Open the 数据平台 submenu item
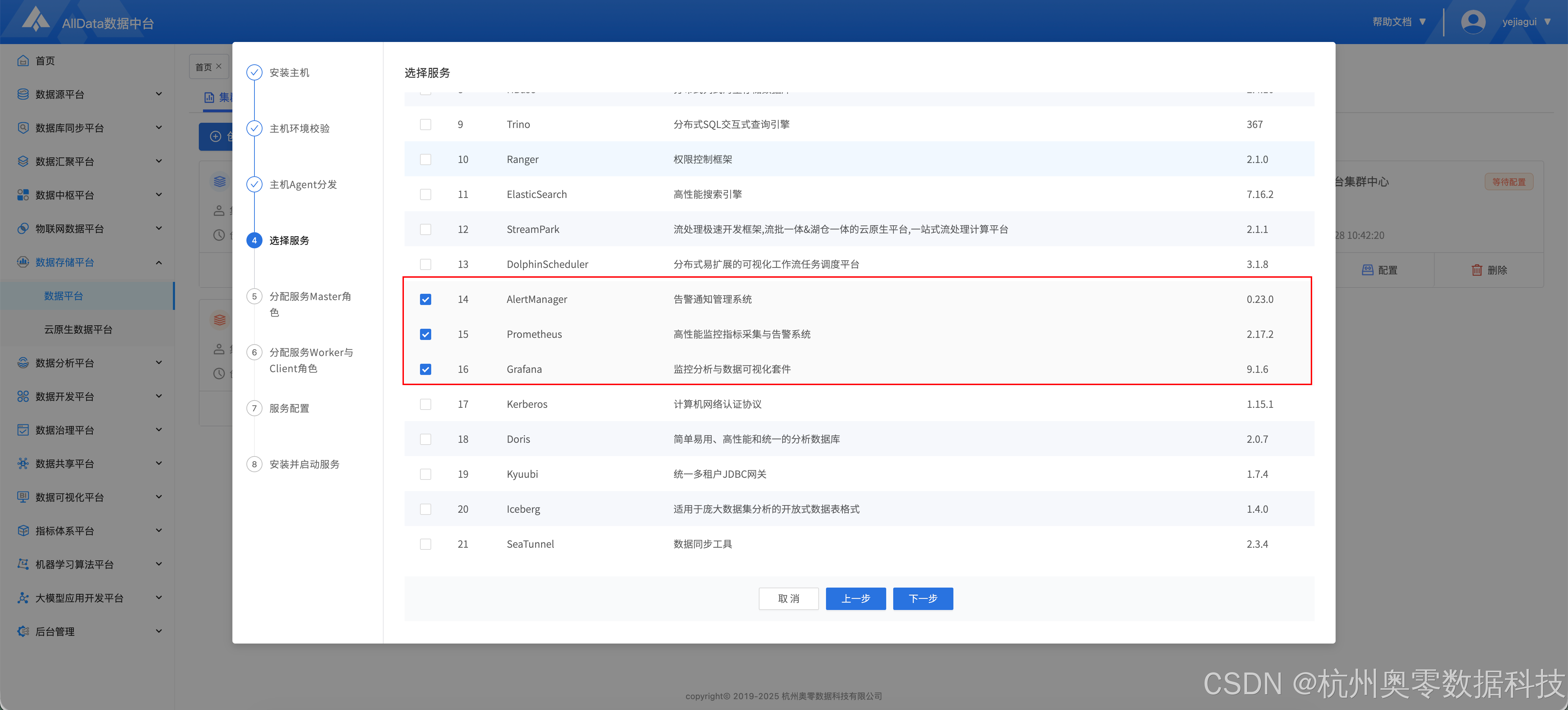This screenshot has width=1568, height=710. (x=63, y=296)
